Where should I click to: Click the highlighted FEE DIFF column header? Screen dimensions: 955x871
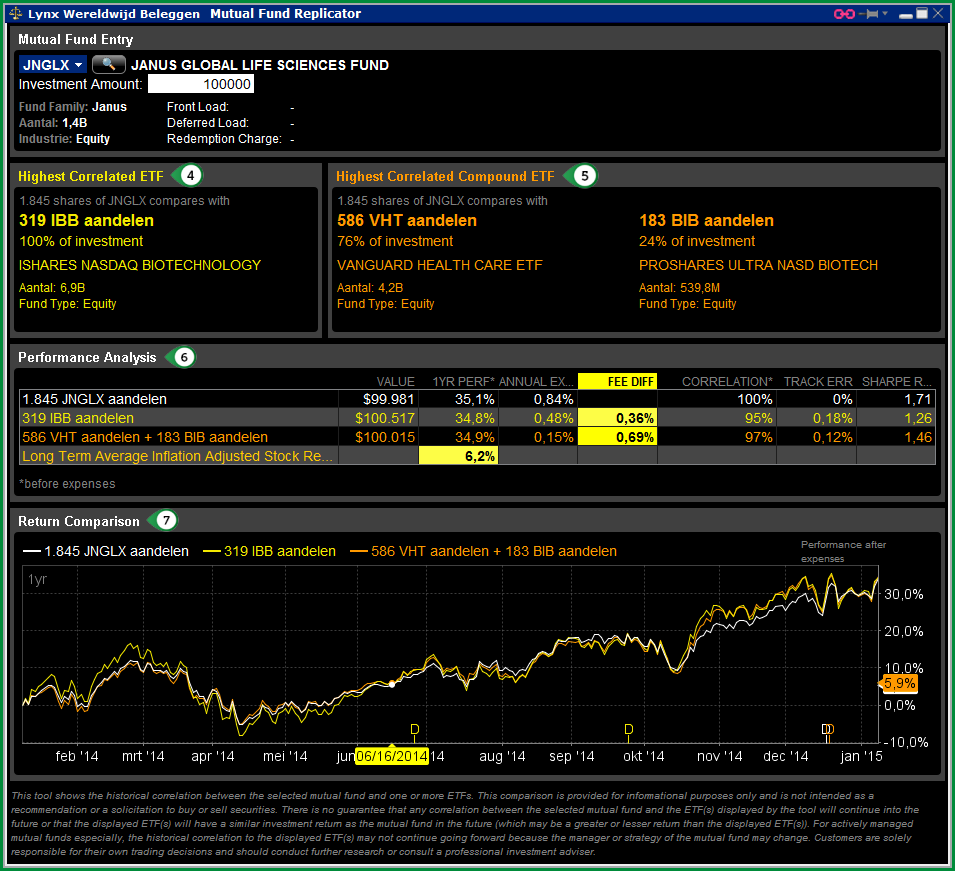[617, 381]
